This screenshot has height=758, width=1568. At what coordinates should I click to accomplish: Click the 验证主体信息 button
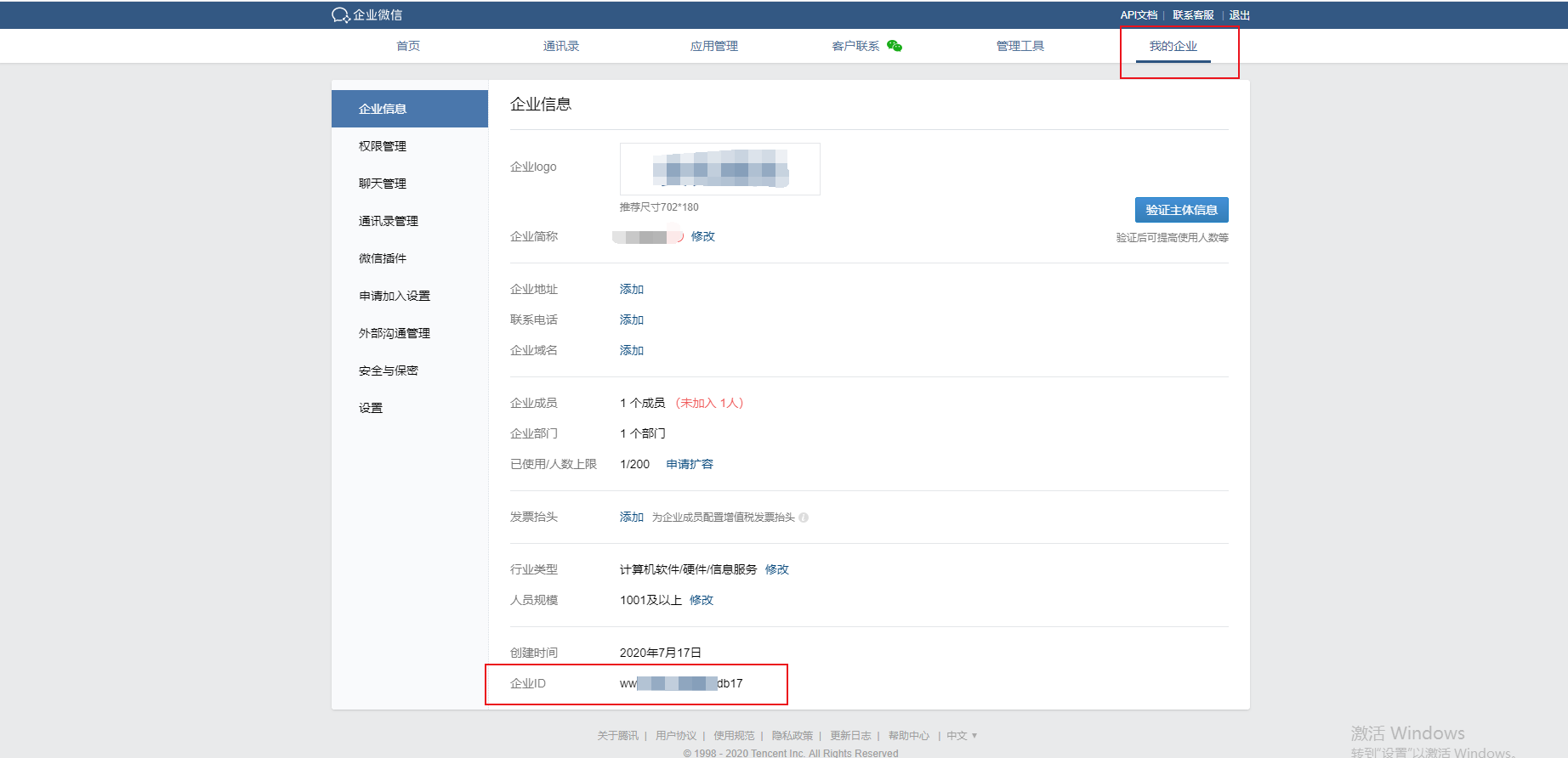[1182, 210]
